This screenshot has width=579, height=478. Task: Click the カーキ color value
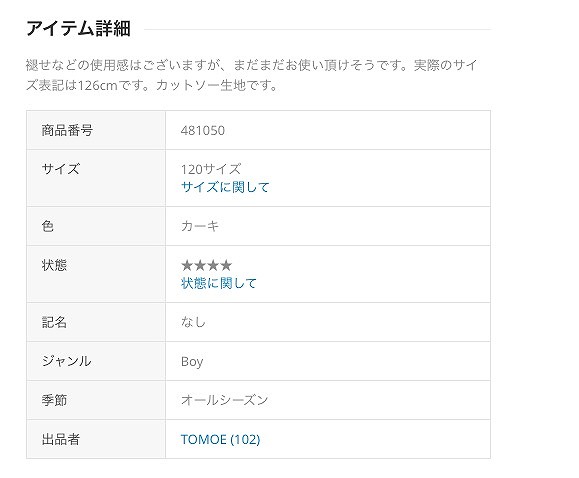tap(200, 226)
